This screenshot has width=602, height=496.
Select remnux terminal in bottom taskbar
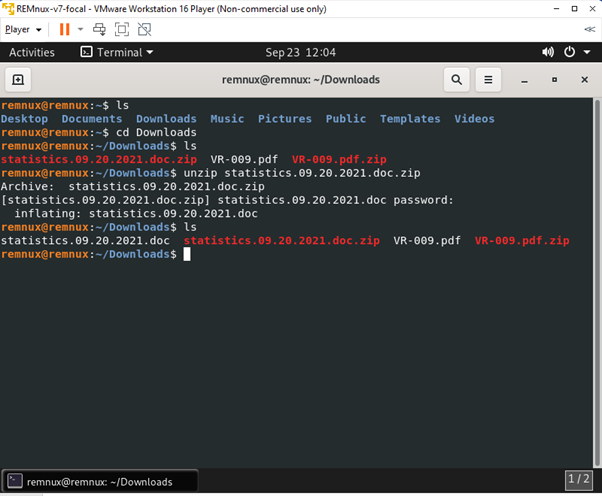click(100, 481)
